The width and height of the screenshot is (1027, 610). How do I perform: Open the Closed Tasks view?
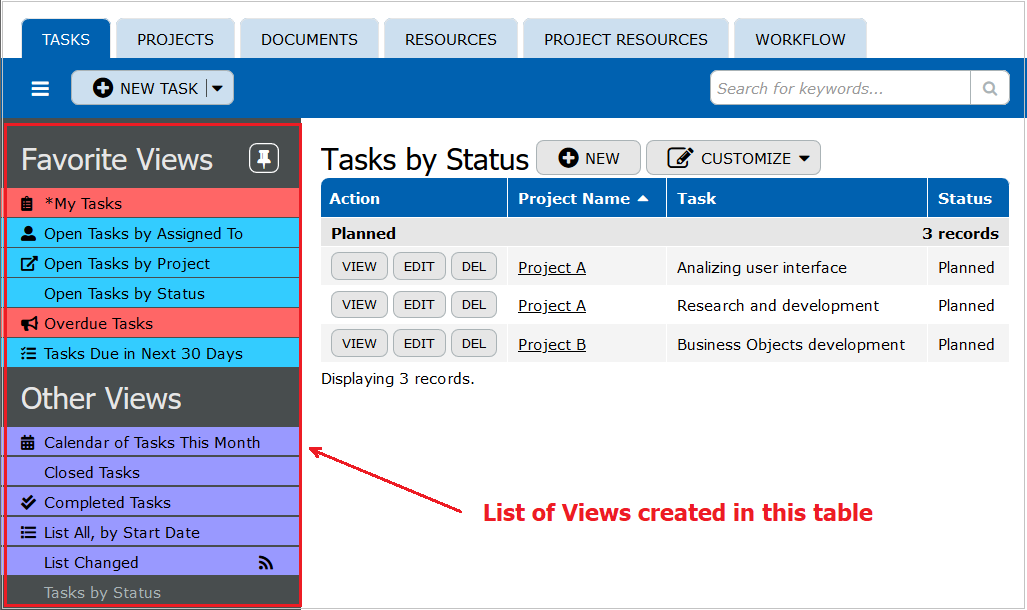coord(153,472)
